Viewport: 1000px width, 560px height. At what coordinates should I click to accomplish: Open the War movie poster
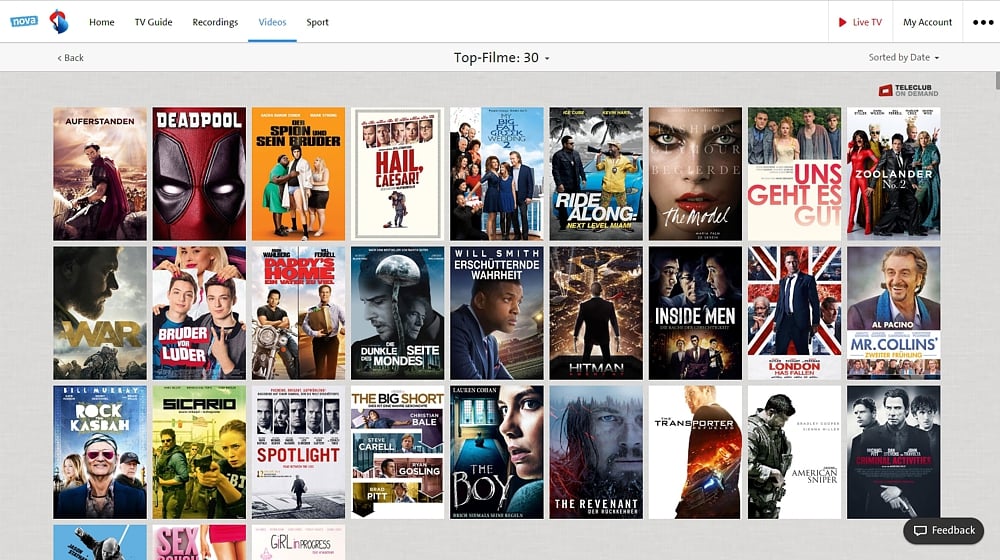click(x=99, y=313)
